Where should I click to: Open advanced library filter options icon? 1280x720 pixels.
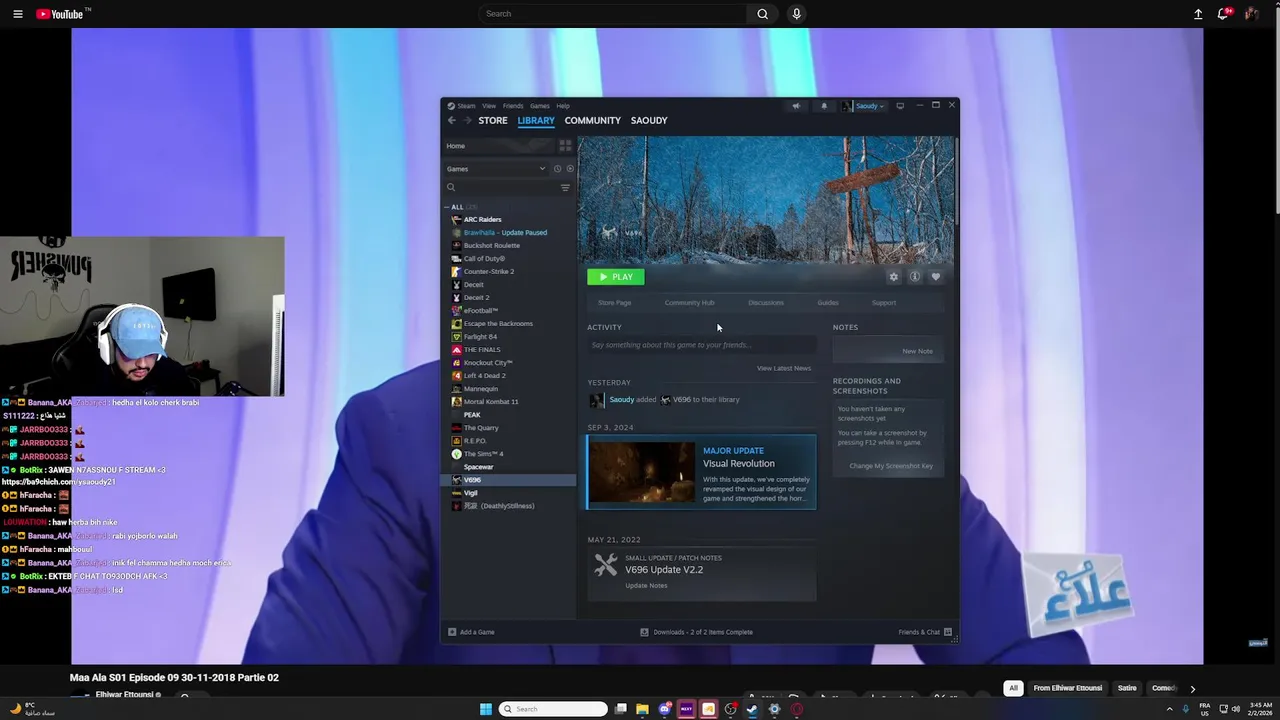565,187
